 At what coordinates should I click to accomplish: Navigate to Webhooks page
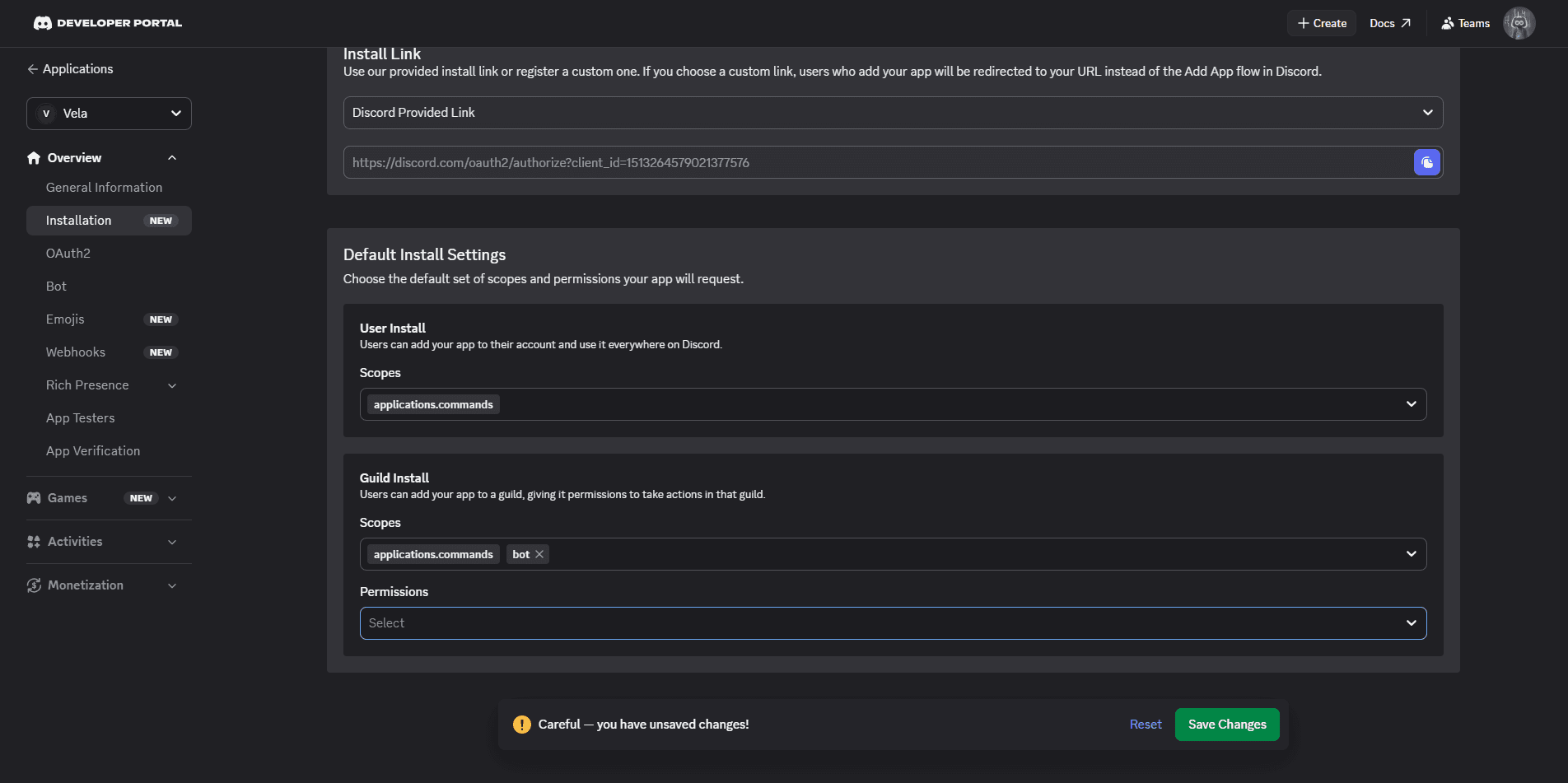click(76, 352)
